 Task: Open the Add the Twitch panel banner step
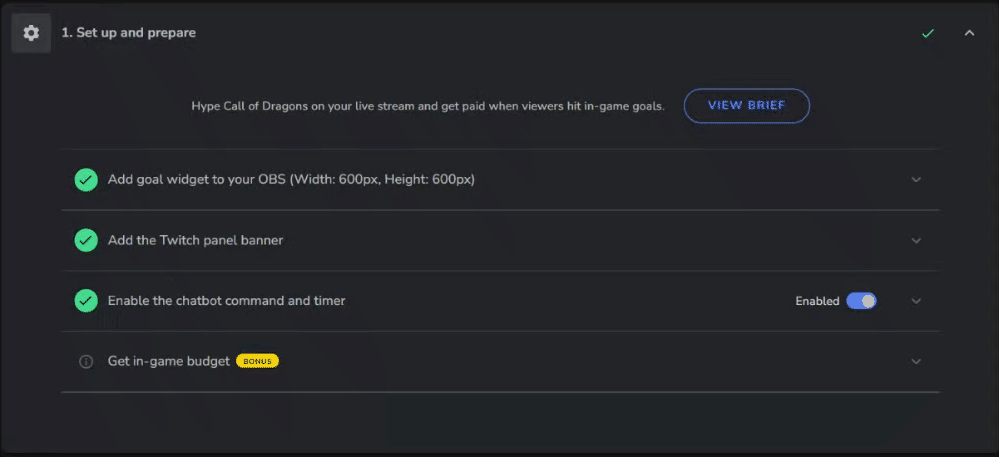click(196, 240)
